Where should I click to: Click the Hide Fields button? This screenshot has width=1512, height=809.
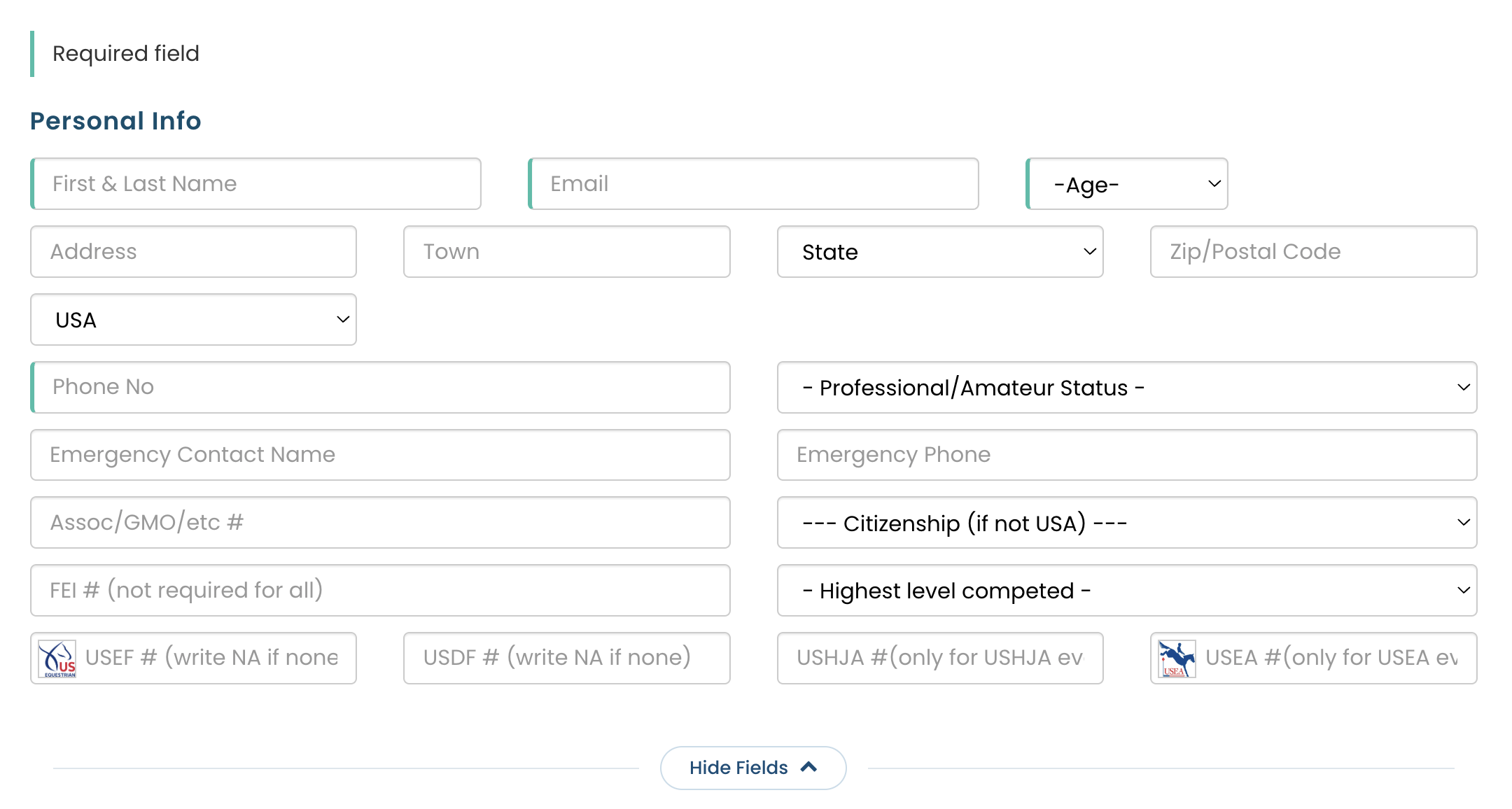point(753,768)
